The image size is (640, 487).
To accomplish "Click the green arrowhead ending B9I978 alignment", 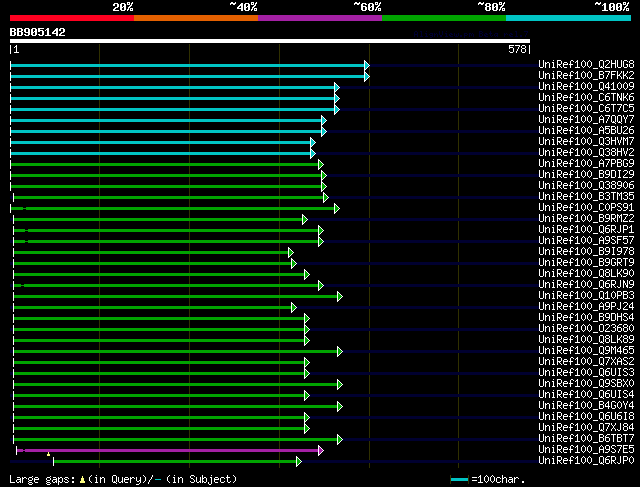I will click(291, 253).
